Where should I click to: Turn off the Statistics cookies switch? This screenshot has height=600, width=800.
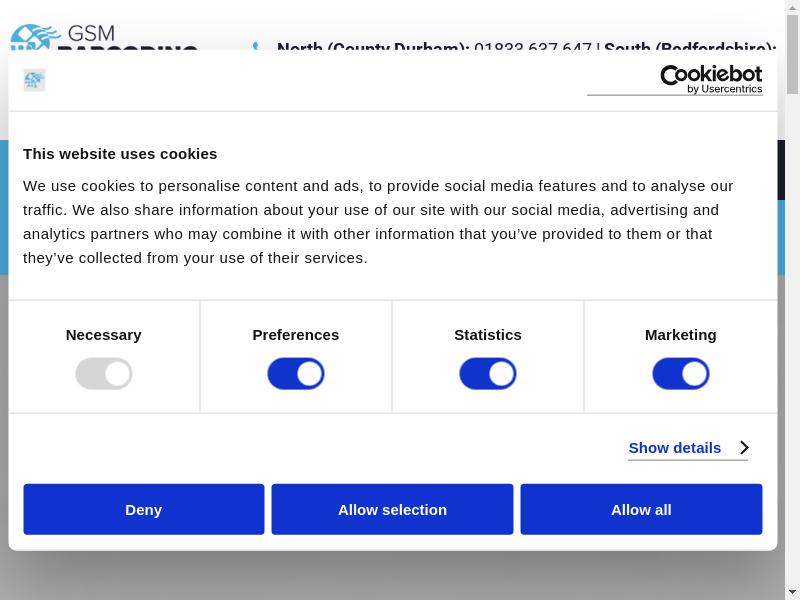pyautogui.click(x=488, y=374)
